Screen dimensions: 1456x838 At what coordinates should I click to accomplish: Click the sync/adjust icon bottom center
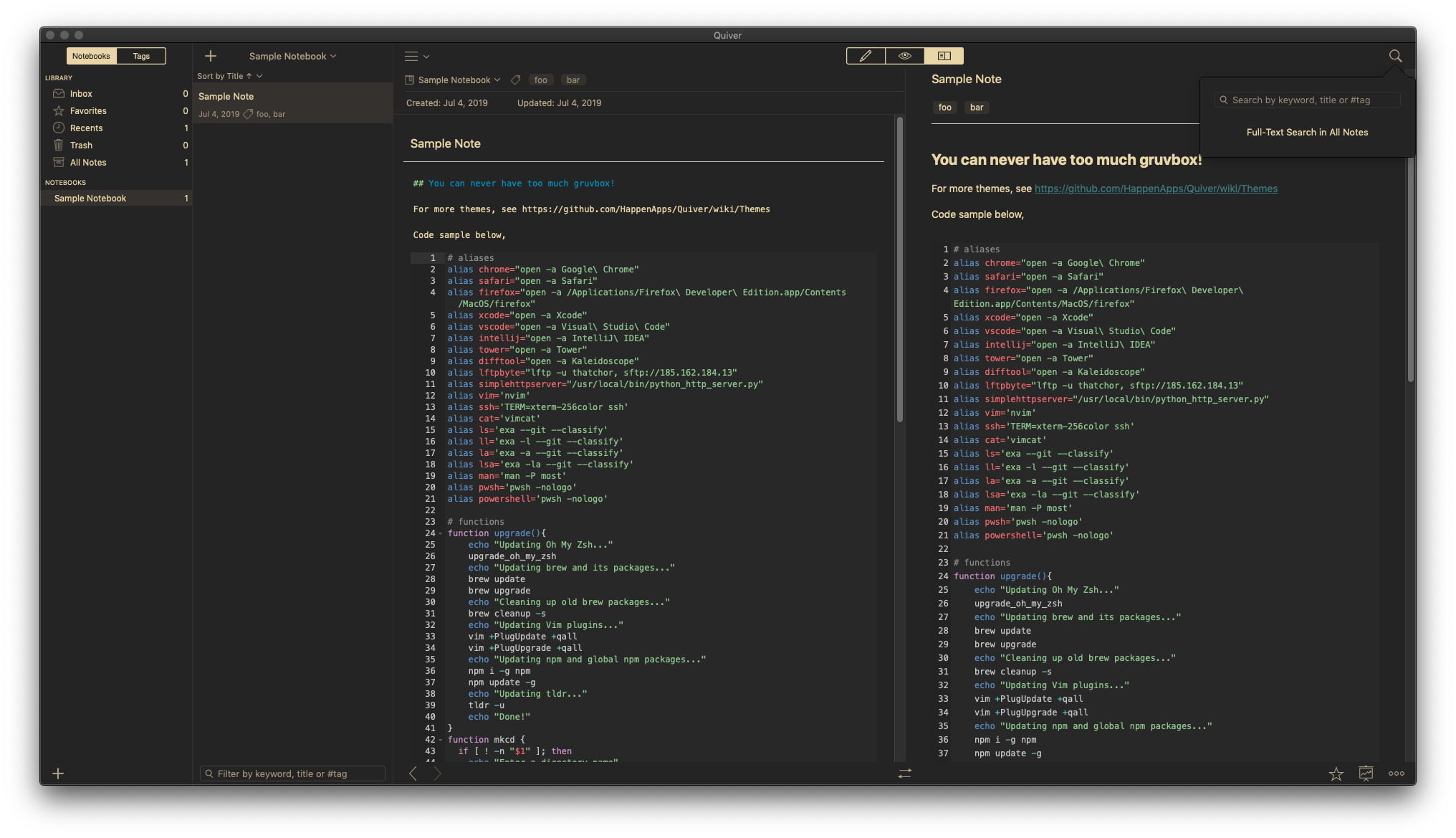(904, 773)
